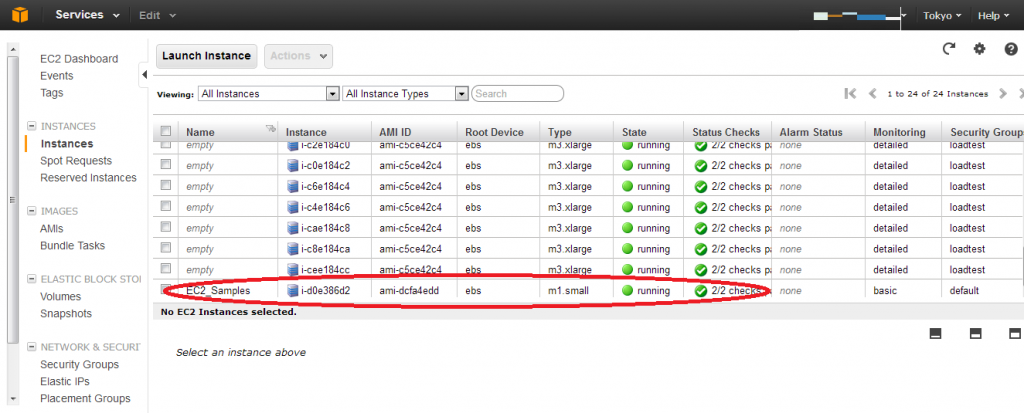Open the settings gear icon
Image resolution: width=1024 pixels, height=413 pixels.
coord(979,49)
